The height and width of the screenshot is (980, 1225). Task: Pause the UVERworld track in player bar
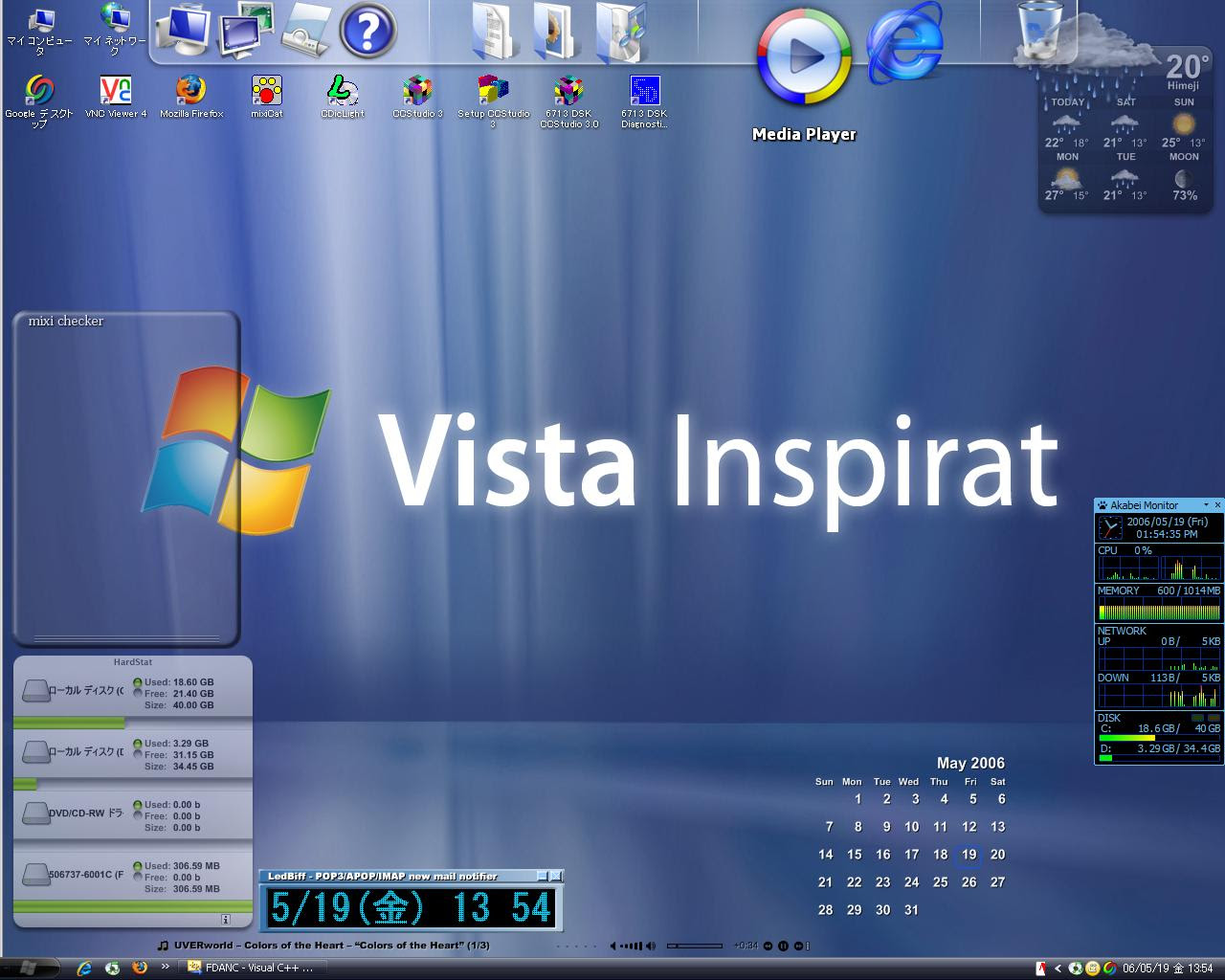tap(783, 946)
